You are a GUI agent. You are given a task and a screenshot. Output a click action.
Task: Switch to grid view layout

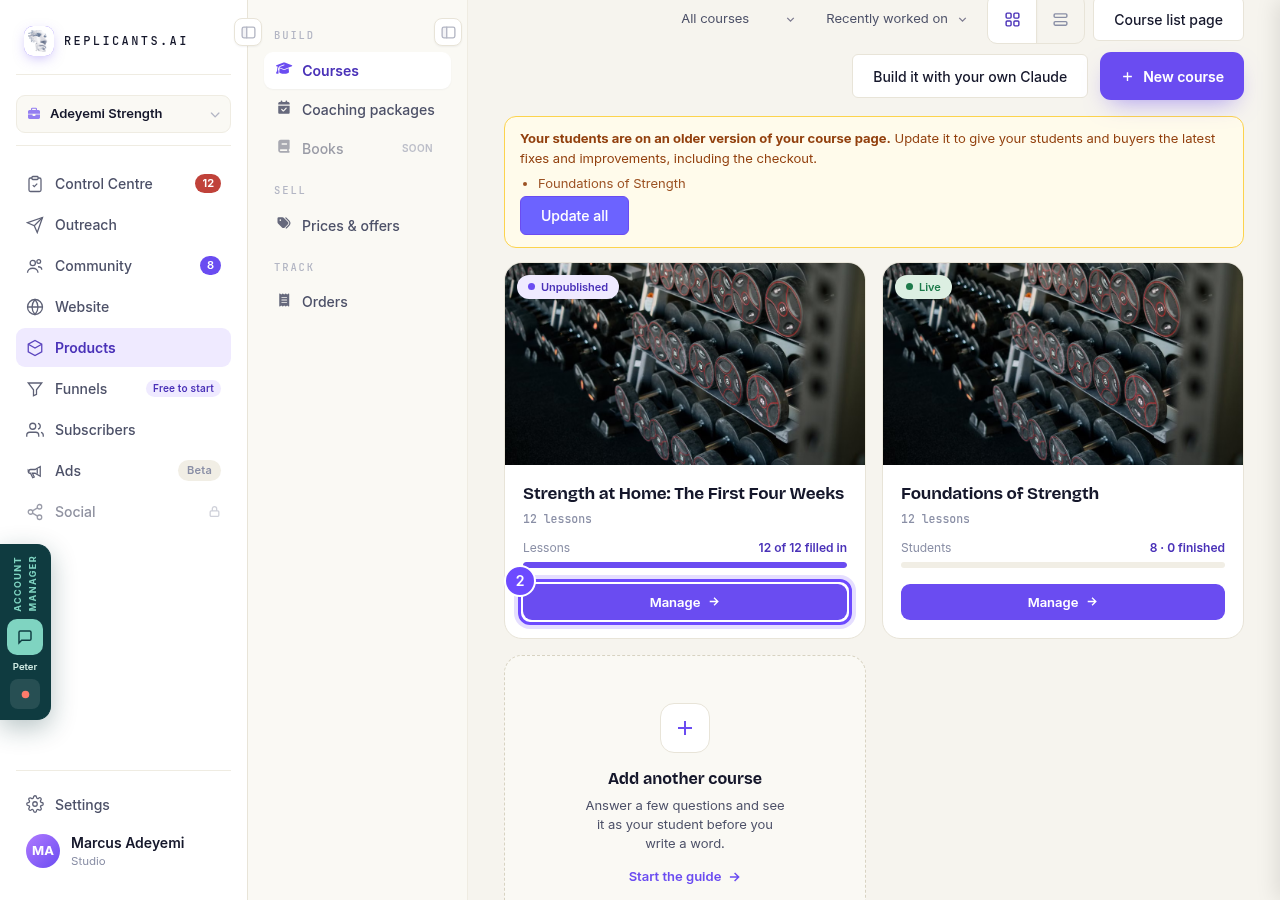click(x=1012, y=20)
